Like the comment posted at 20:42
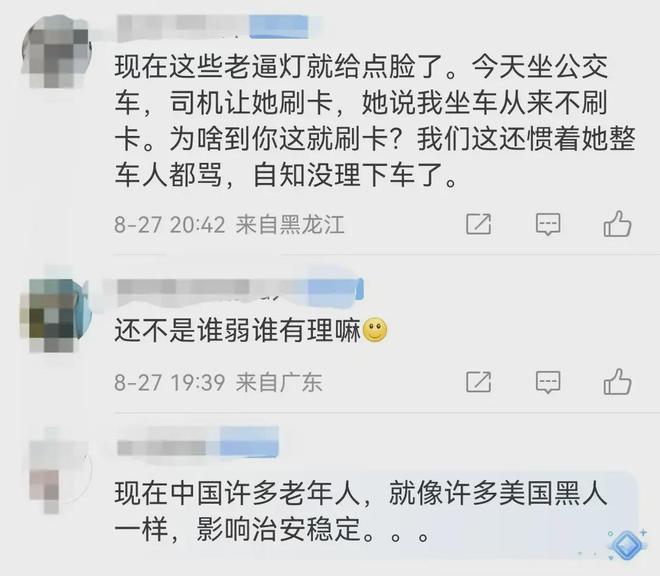The width and height of the screenshot is (660, 576). pyautogui.click(x=617, y=223)
